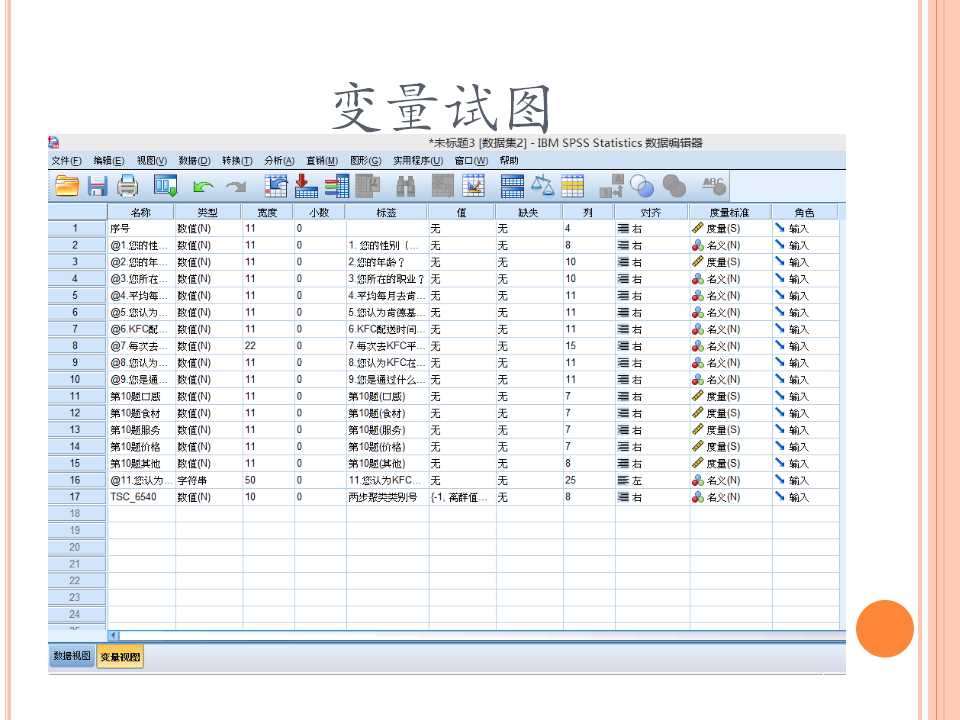Open the Variables info icon

coord(336,186)
